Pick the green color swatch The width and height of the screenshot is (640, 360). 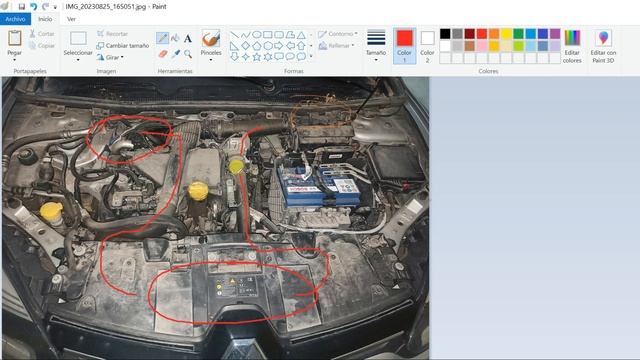pyautogui.click(x=518, y=34)
